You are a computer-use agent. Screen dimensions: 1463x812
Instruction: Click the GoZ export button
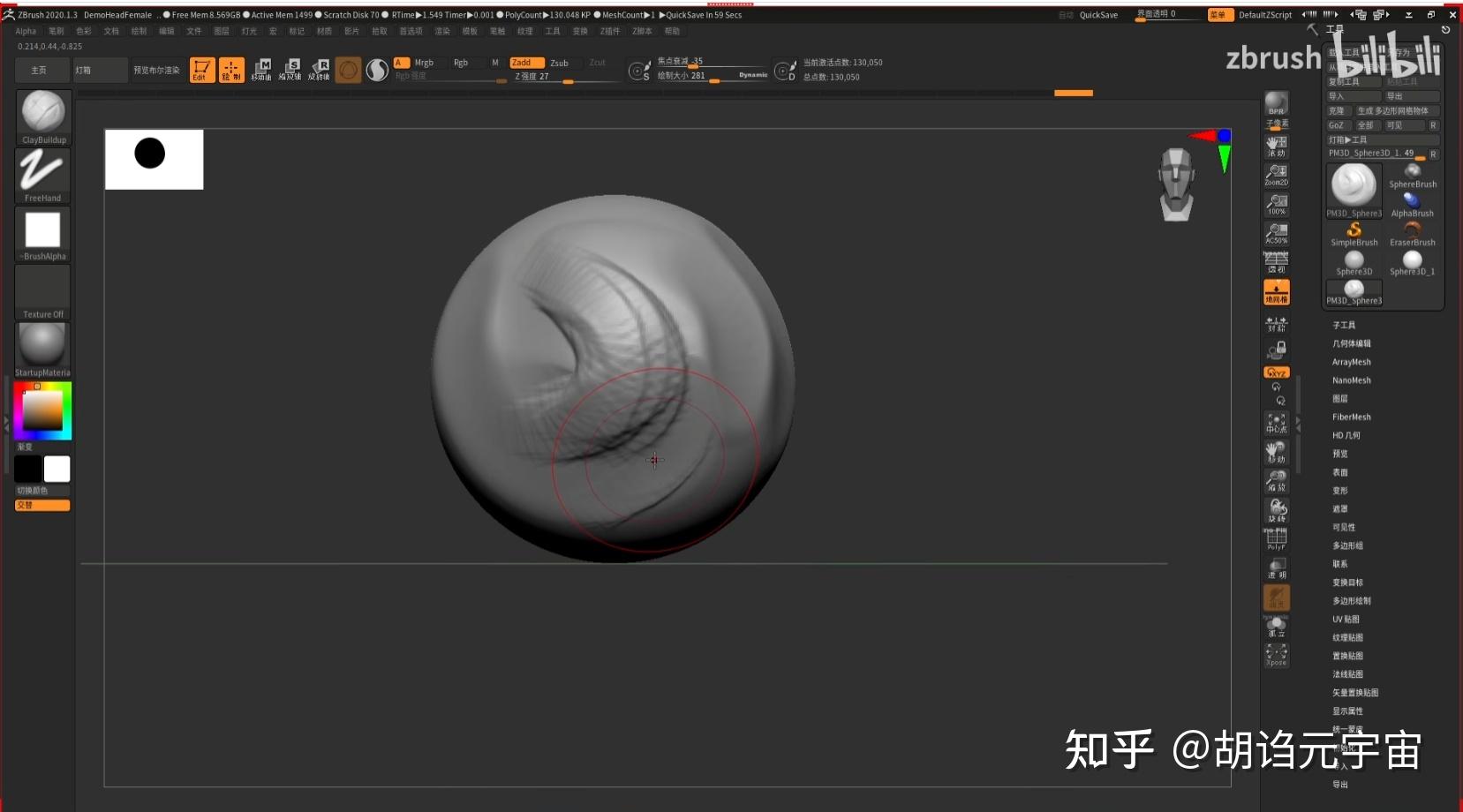click(x=1336, y=125)
